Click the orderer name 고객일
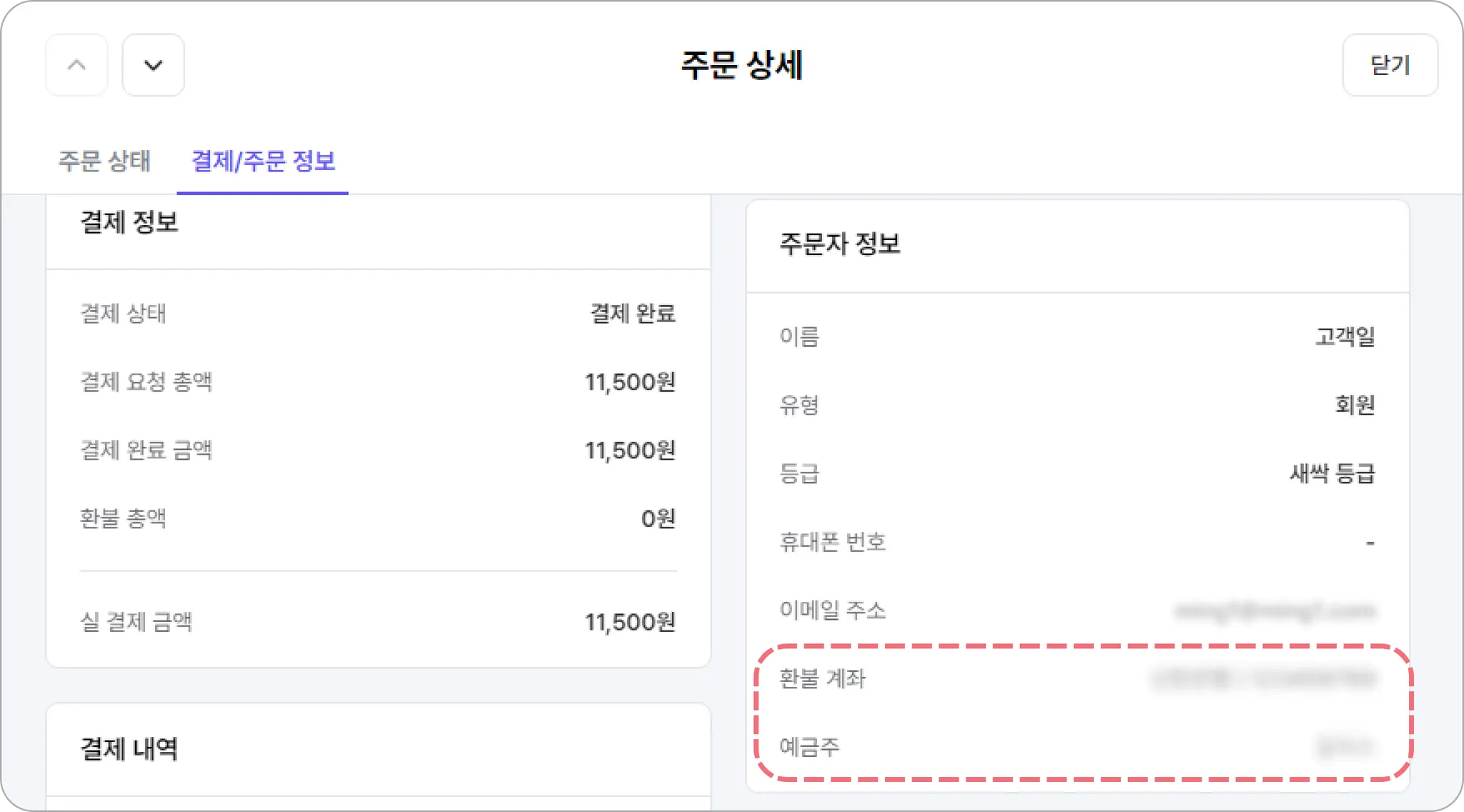 pyautogui.click(x=1345, y=336)
